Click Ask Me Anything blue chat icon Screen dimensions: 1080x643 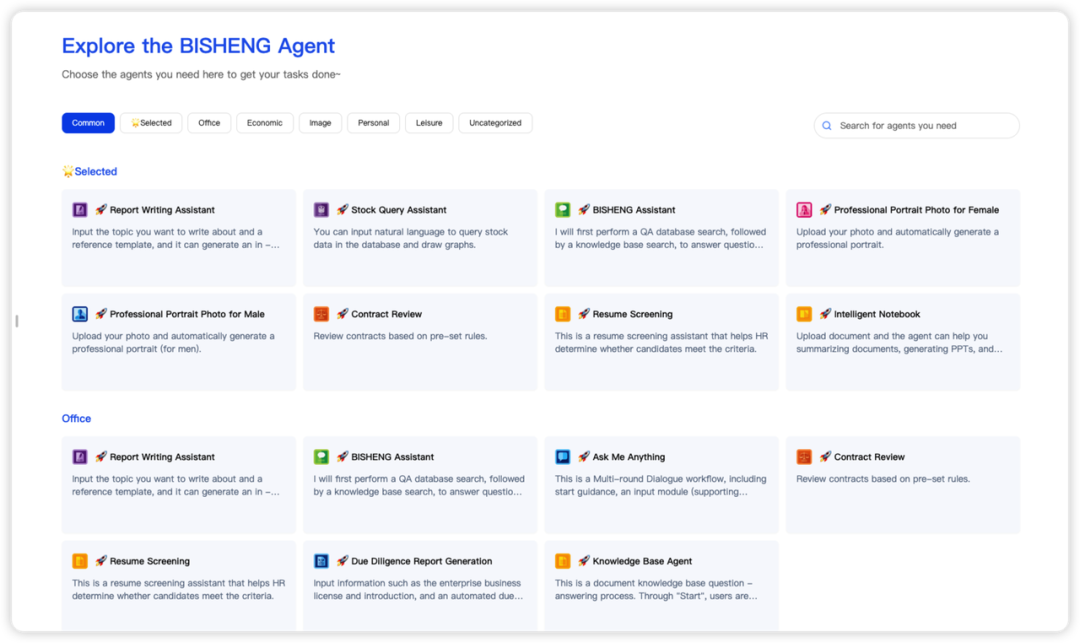563,456
